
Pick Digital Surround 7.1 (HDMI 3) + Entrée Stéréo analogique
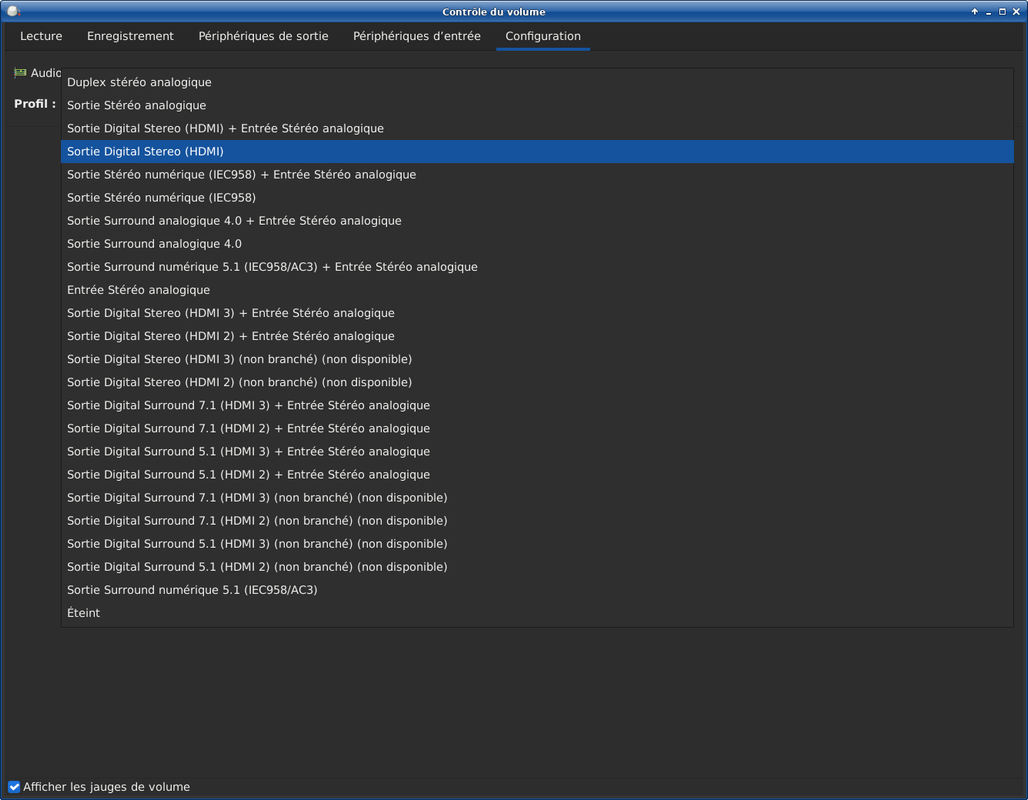click(537, 405)
